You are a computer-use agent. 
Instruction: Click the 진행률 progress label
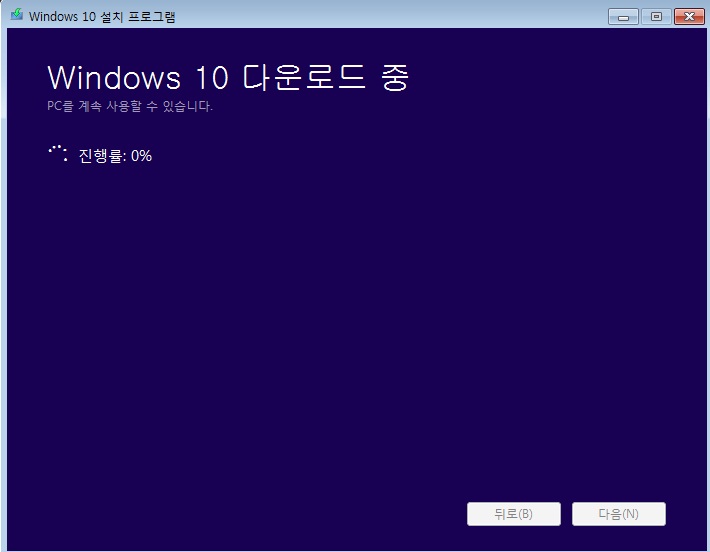point(102,155)
